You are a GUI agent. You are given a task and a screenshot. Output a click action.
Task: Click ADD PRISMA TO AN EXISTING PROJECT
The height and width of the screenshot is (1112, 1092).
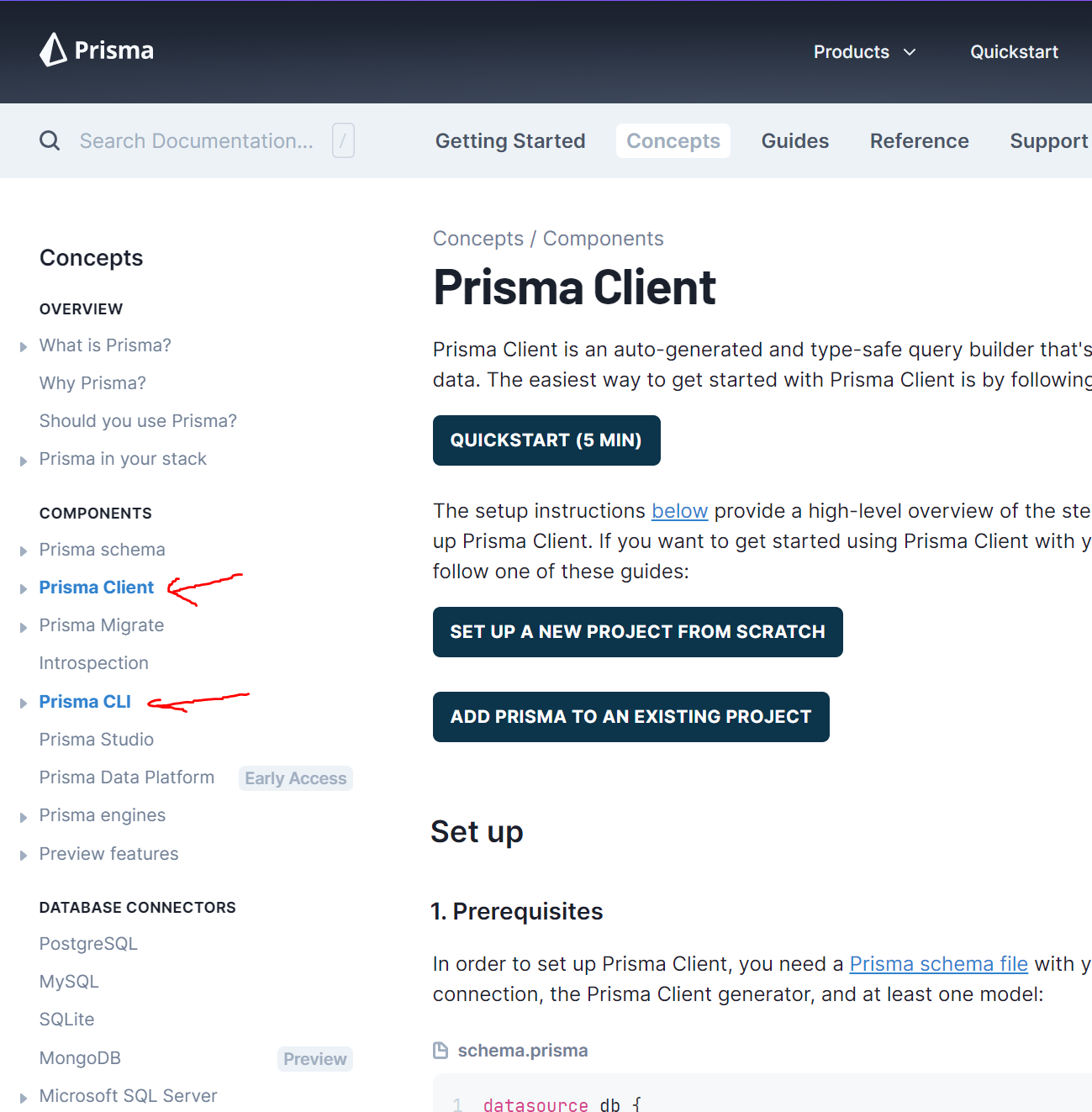coord(630,716)
